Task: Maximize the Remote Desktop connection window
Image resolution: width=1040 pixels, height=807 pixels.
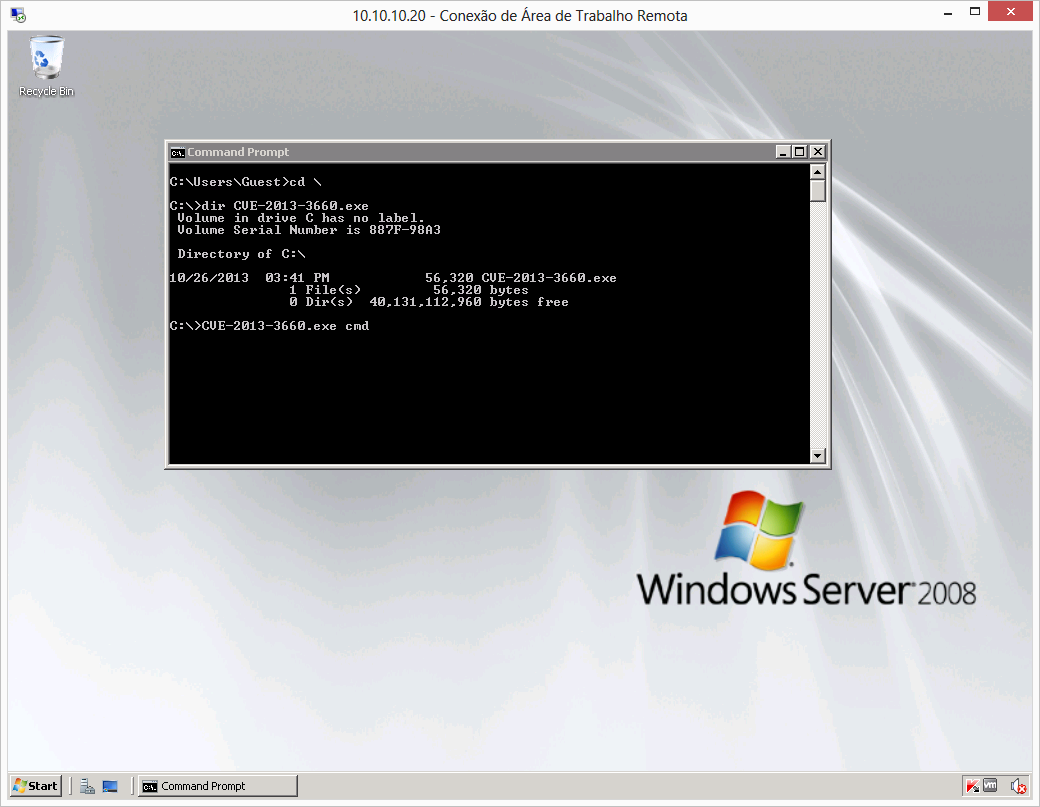Action: coord(974,11)
